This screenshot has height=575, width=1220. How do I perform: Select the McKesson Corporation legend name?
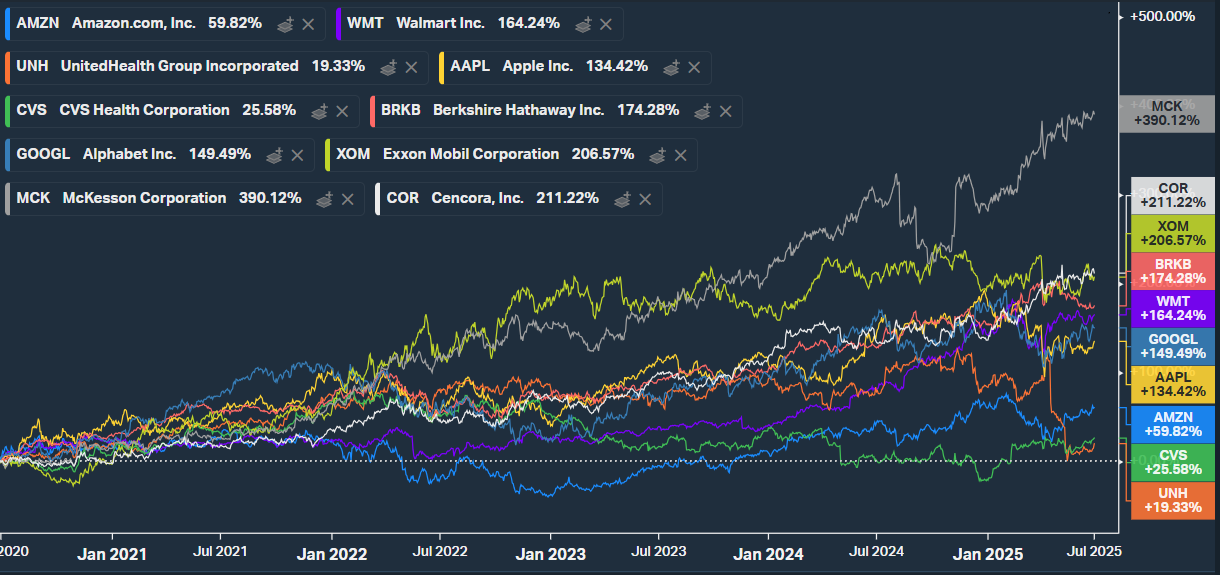click(144, 198)
